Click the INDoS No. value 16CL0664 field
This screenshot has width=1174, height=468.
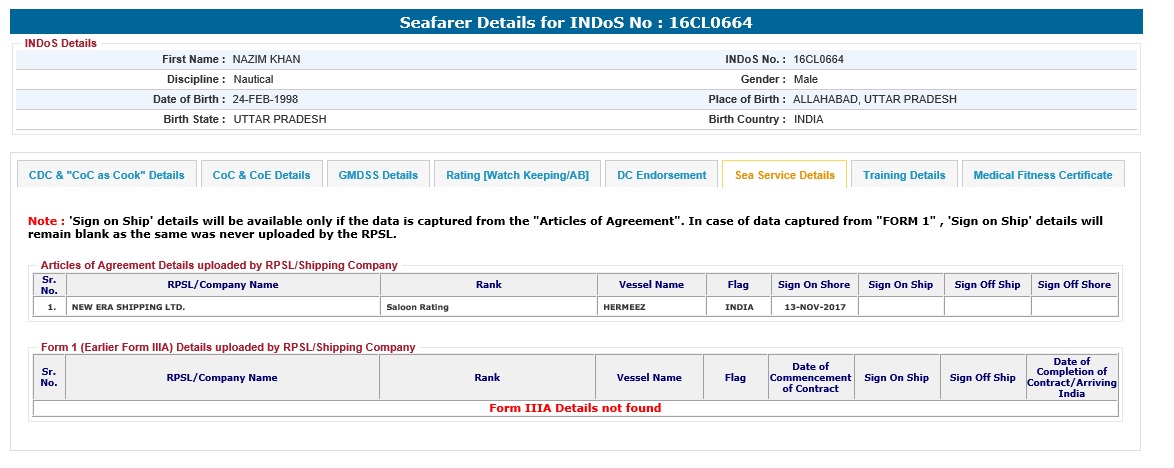click(818, 59)
